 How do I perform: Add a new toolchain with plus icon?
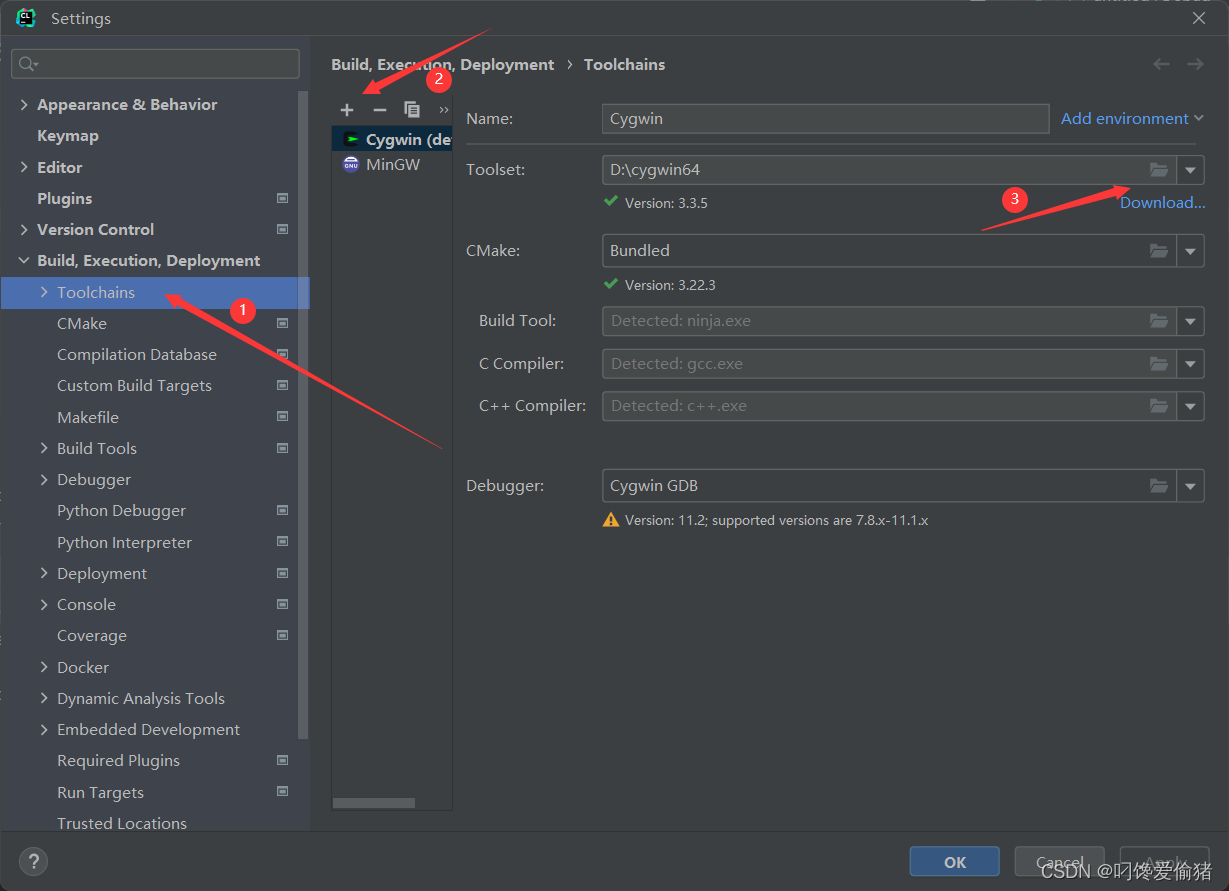click(347, 110)
